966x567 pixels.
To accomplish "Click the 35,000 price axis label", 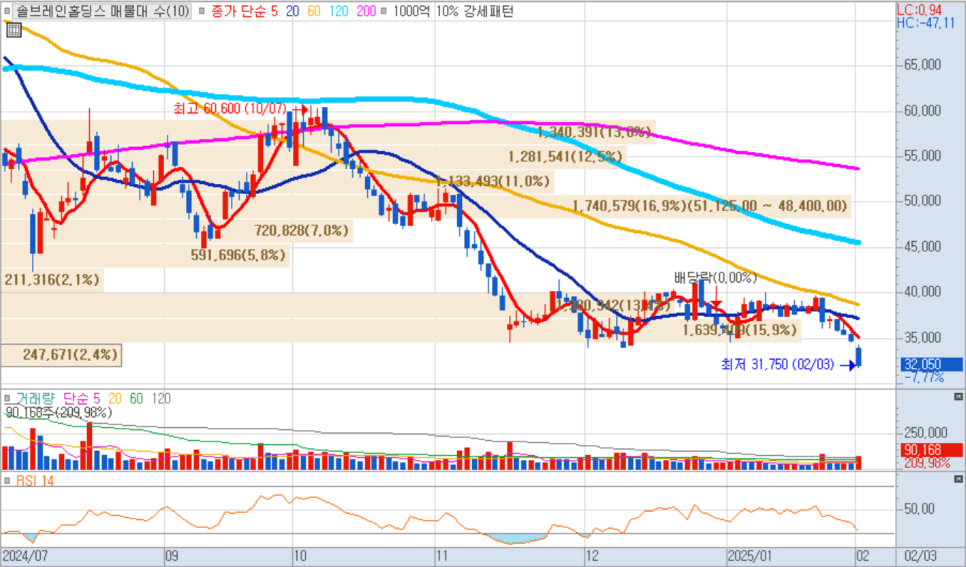I will coord(922,338).
